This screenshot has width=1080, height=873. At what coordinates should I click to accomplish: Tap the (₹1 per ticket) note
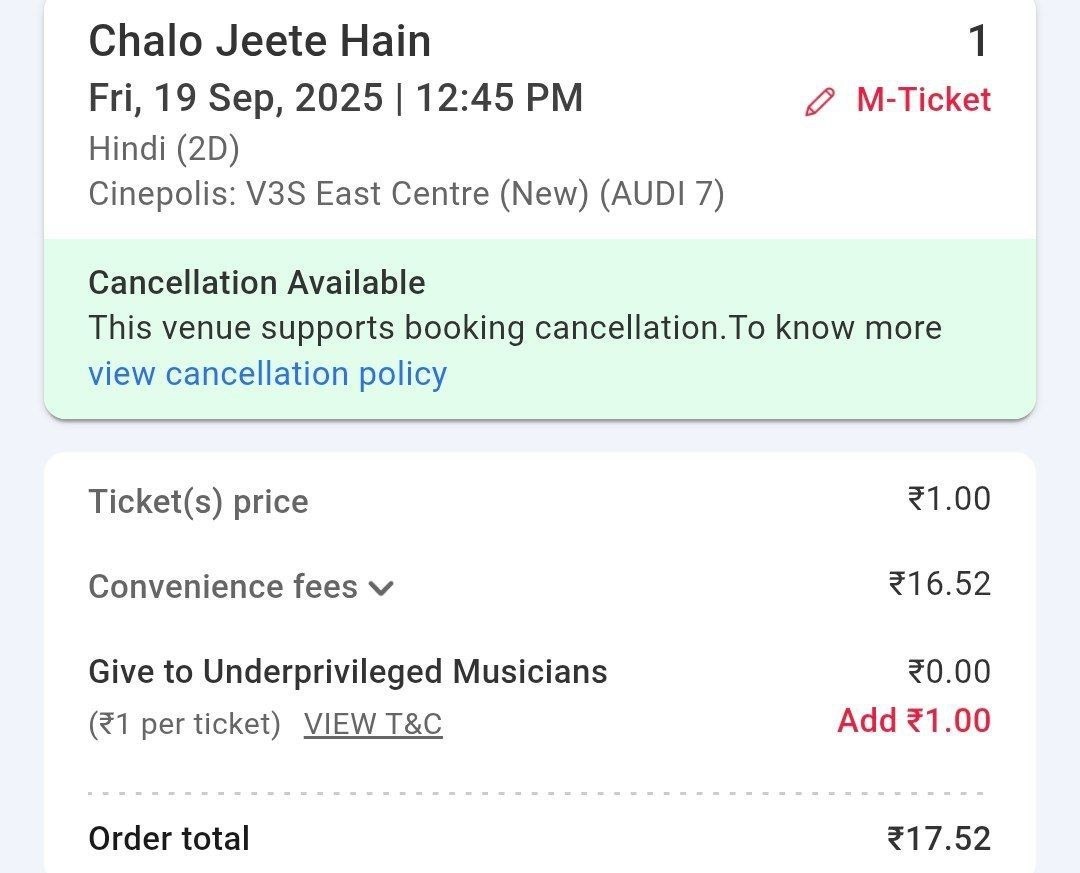click(184, 723)
